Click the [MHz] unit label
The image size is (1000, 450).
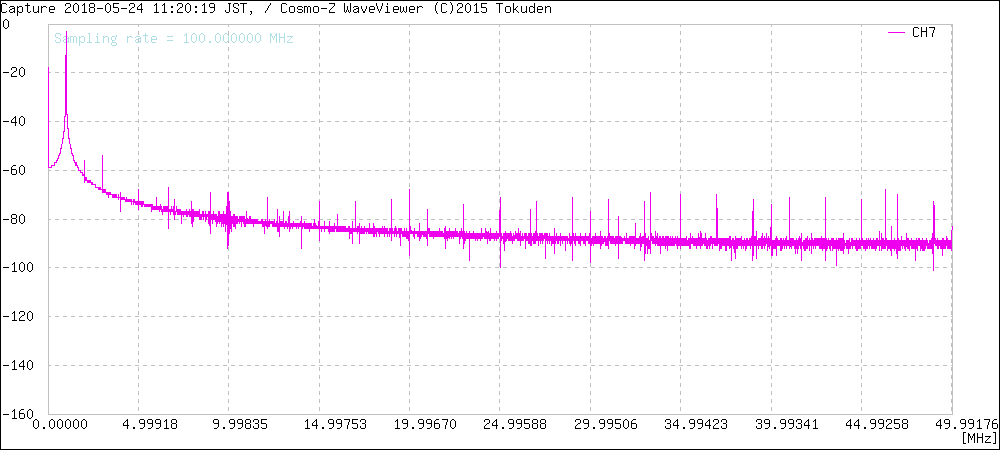978,438
